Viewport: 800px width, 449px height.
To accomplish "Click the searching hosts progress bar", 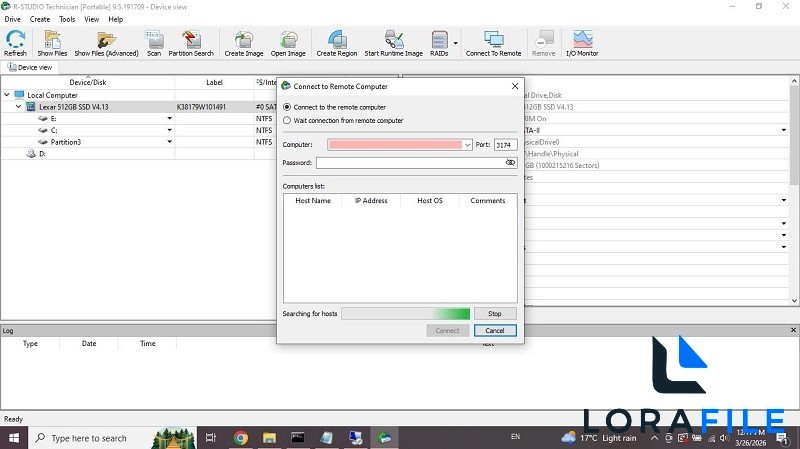I will click(x=406, y=314).
